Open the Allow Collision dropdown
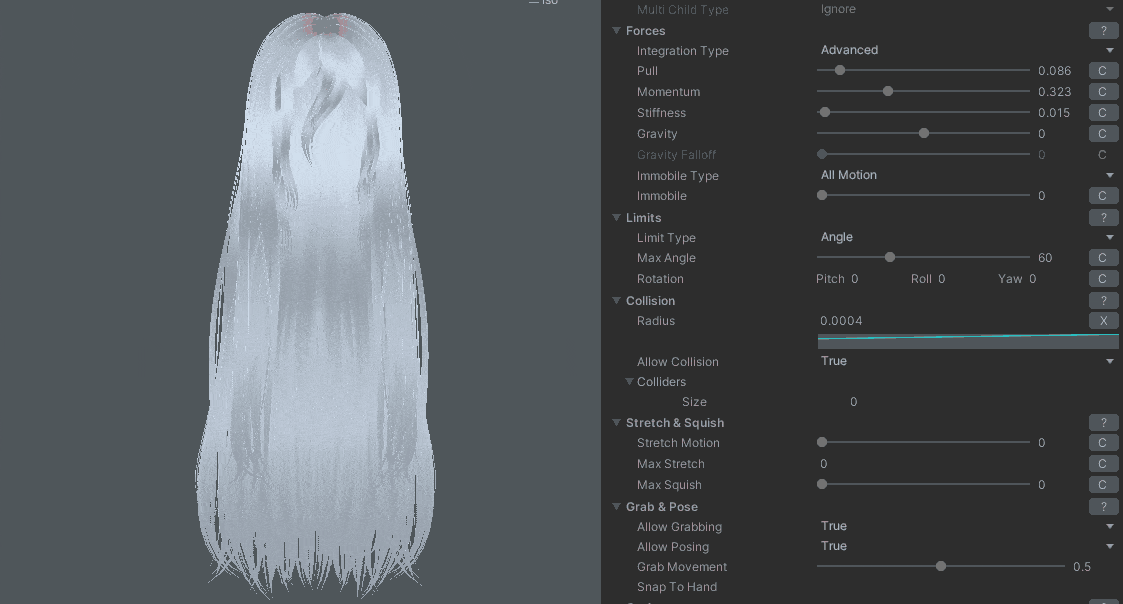Image resolution: width=1123 pixels, height=604 pixels. coord(966,361)
